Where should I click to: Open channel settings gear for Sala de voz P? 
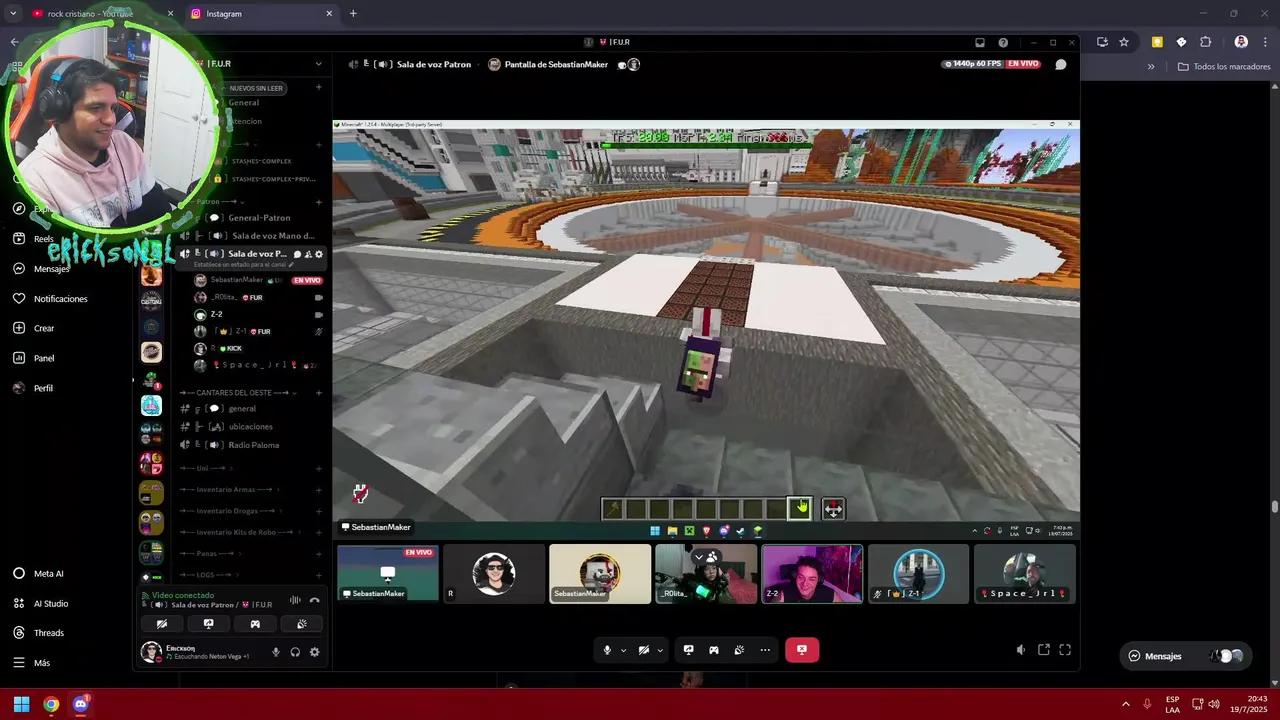click(320, 254)
